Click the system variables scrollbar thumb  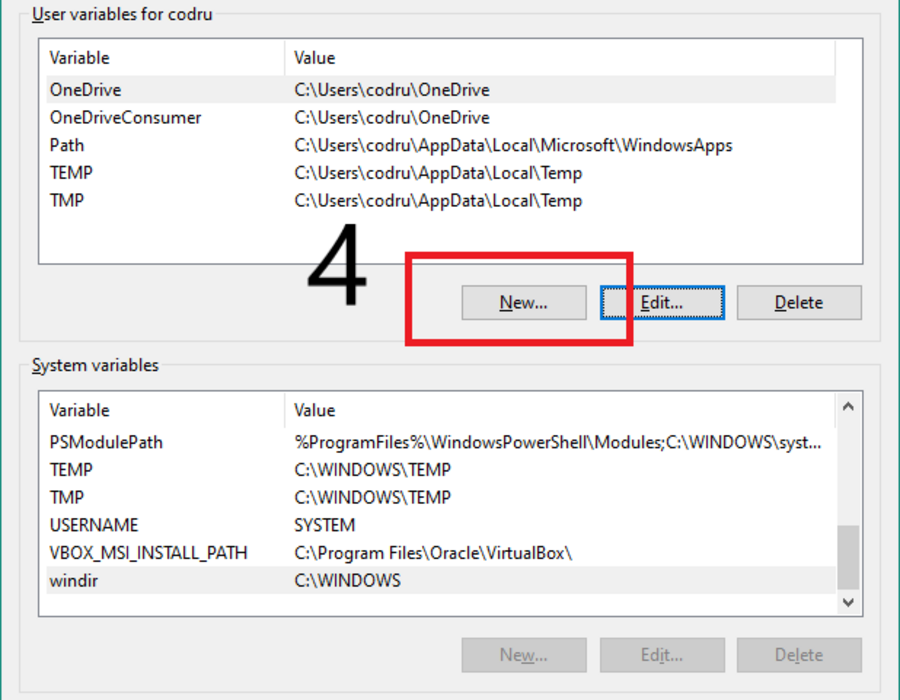pyautogui.click(x=848, y=558)
